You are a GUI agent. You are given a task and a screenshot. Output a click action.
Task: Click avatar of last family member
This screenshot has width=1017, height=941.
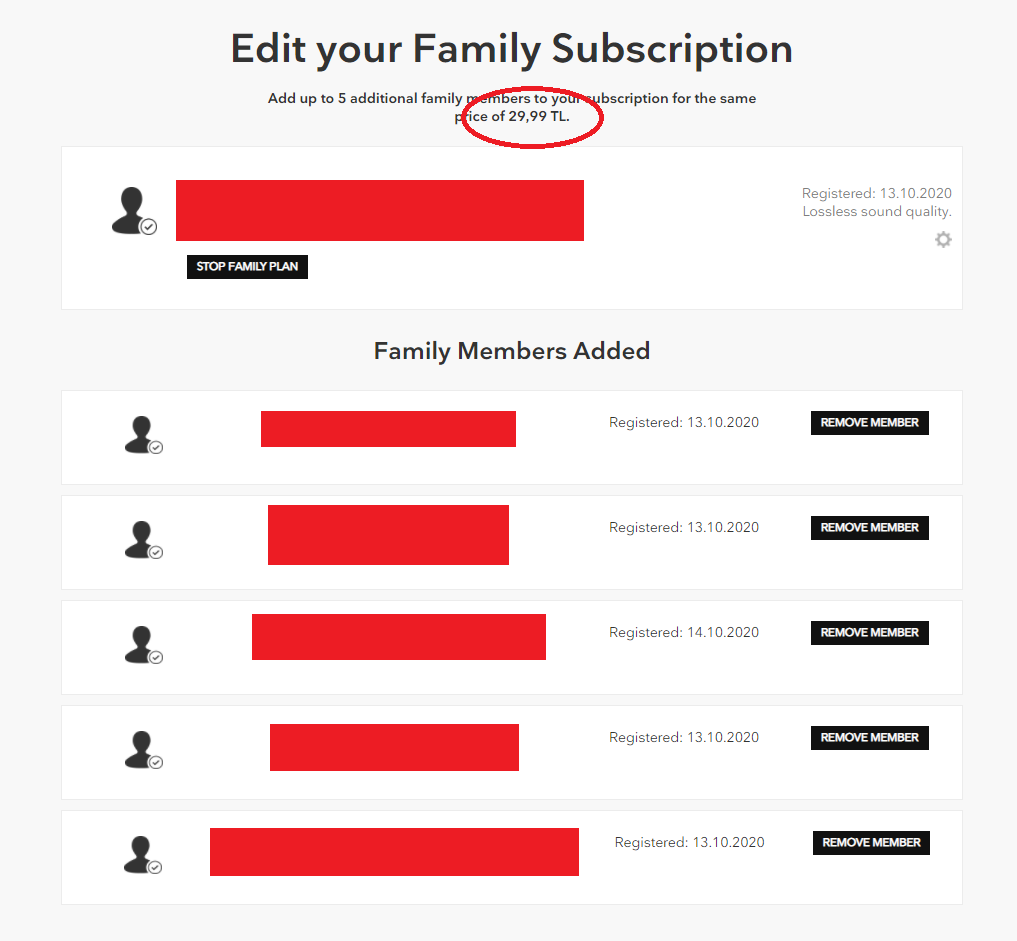point(143,855)
